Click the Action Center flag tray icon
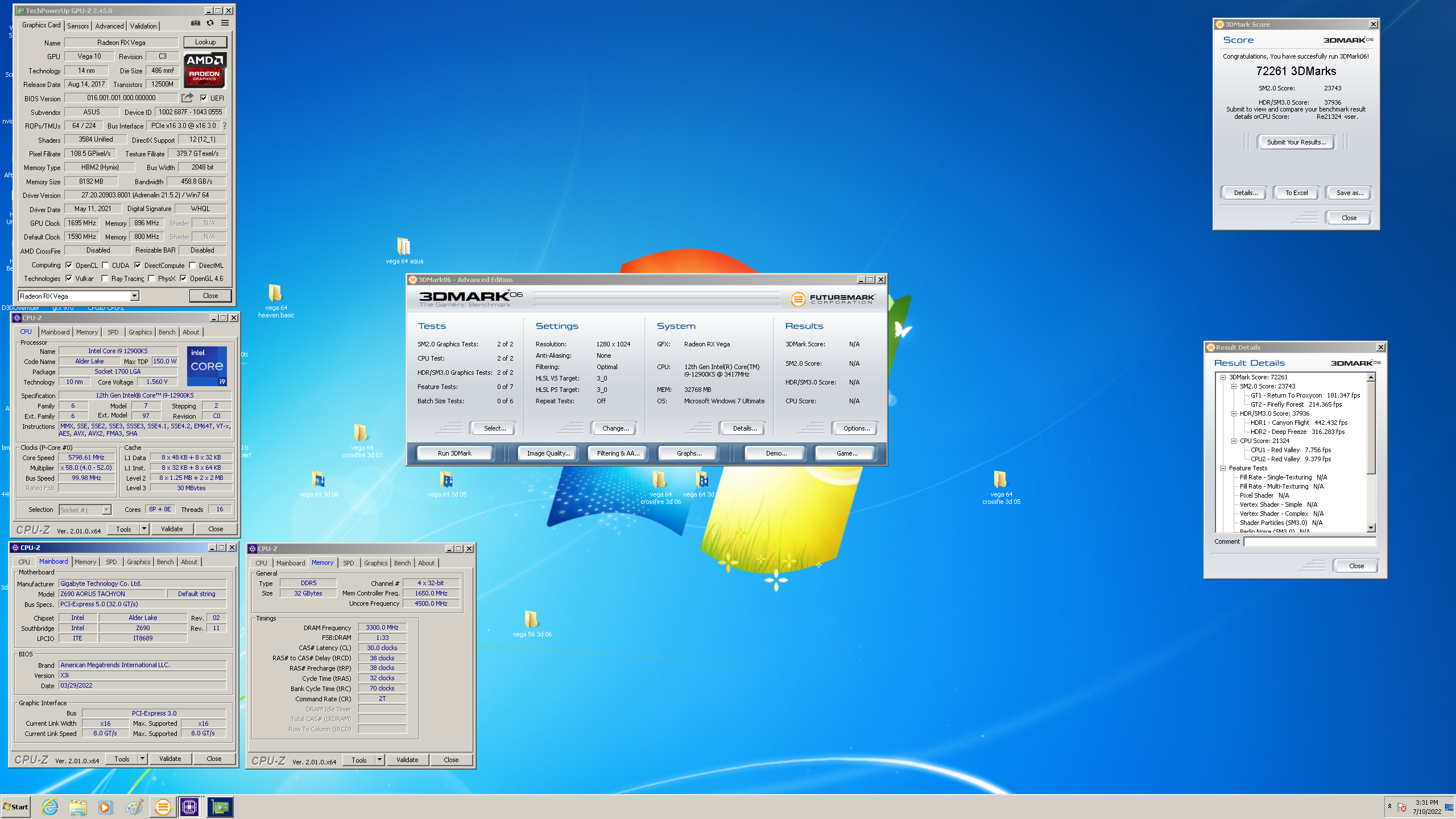Screen dimensions: 1456x819 pyautogui.click(x=1402, y=807)
